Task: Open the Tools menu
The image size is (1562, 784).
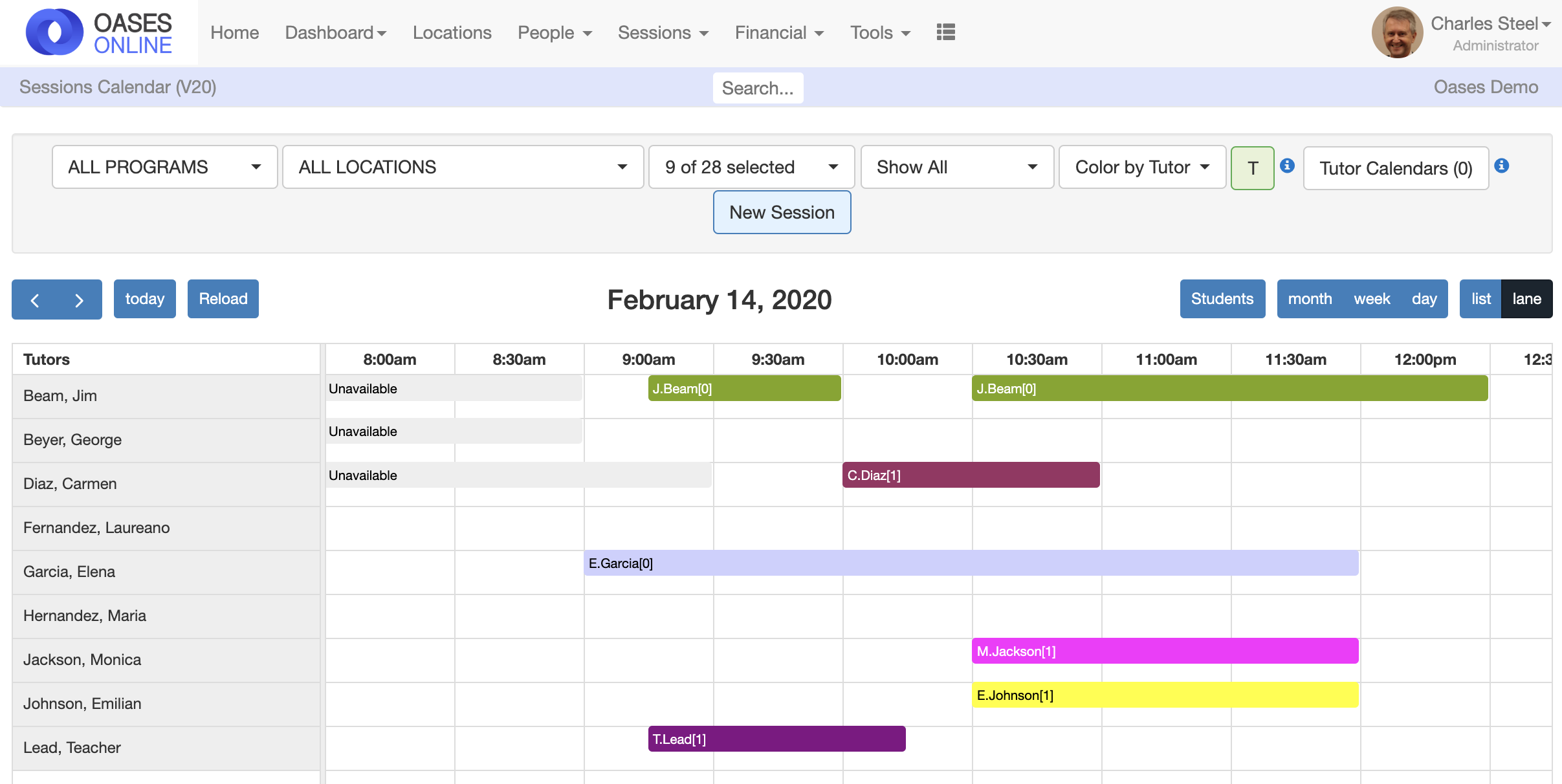Action: [880, 32]
